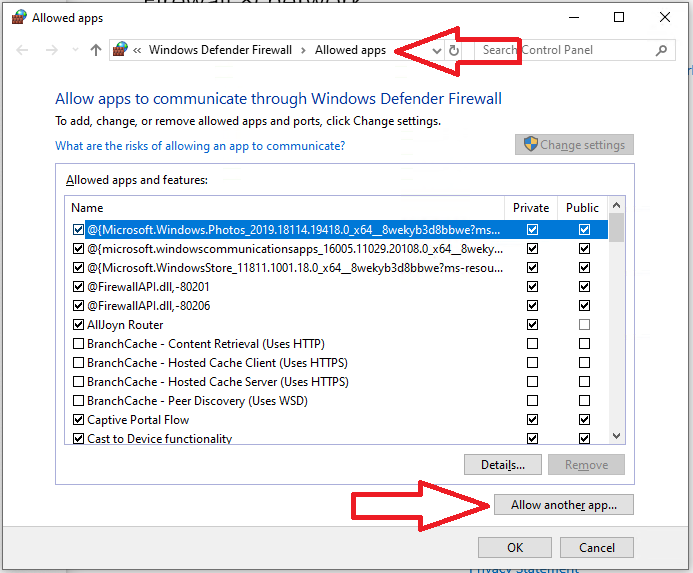Viewport: 693px width, 573px height.
Task: Open Details for selected app
Action: (x=503, y=465)
